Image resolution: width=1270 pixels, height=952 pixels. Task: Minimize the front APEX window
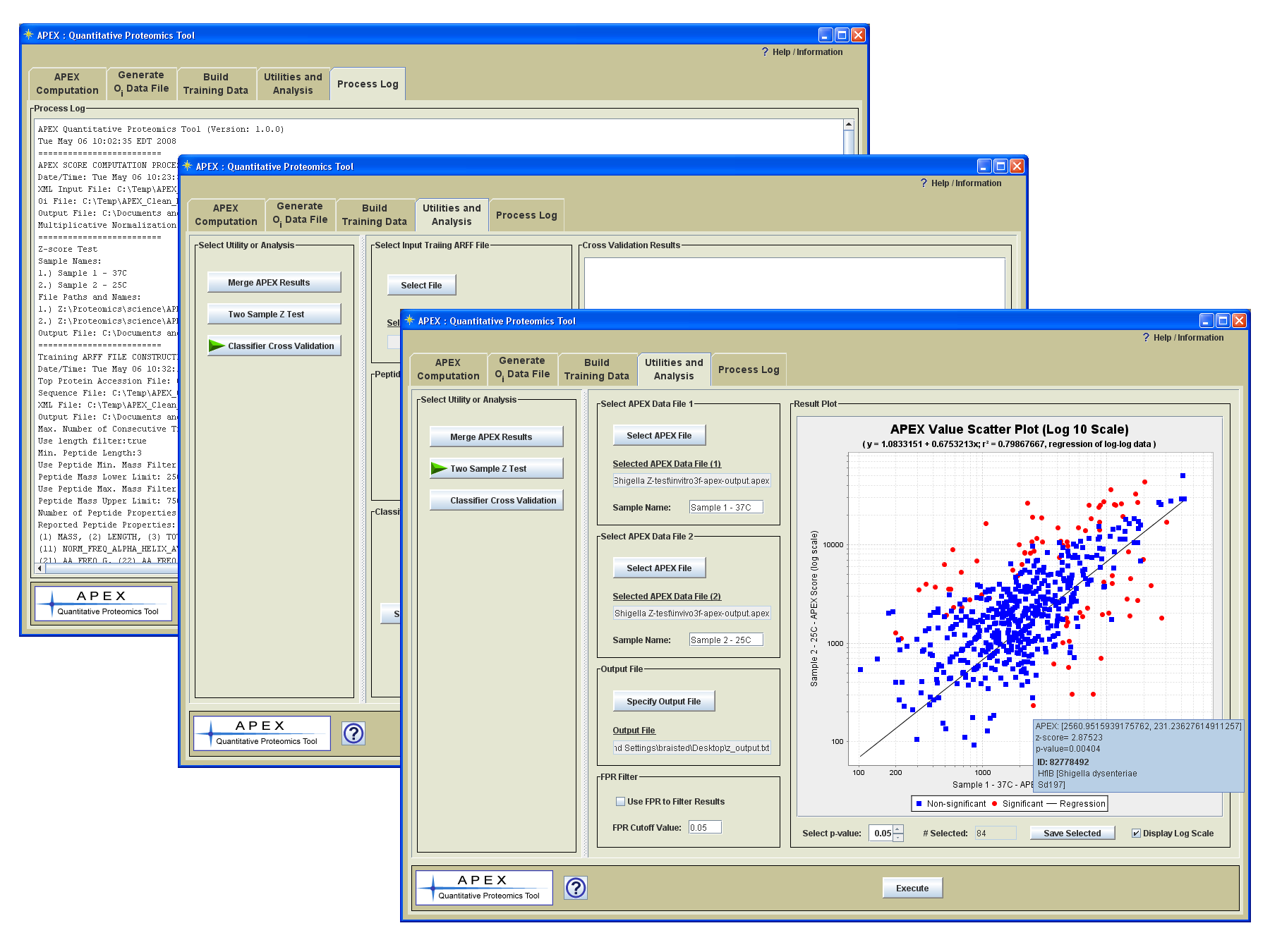(x=1206, y=321)
